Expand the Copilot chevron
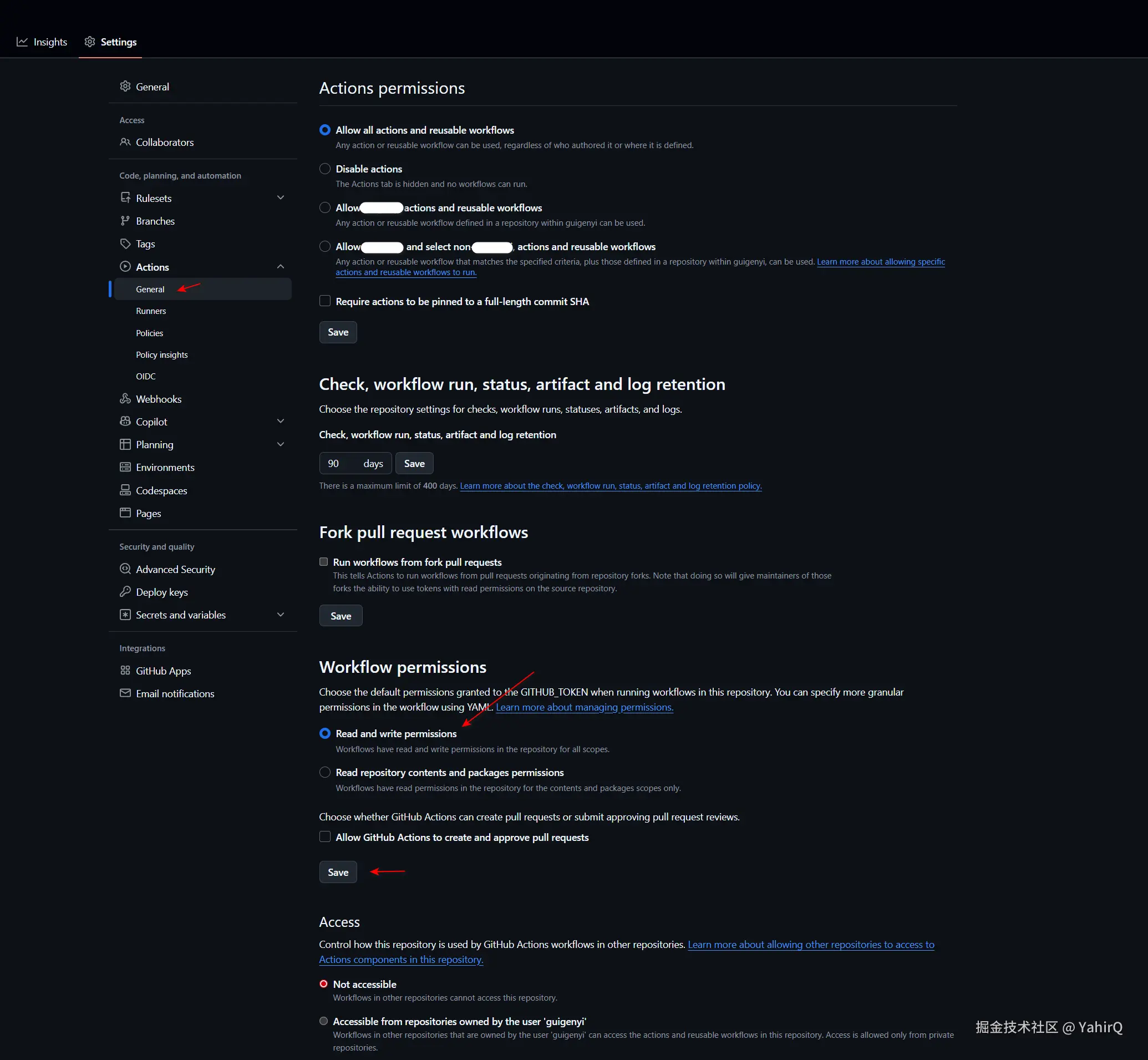Viewport: 1148px width, 1060px height. click(x=281, y=422)
